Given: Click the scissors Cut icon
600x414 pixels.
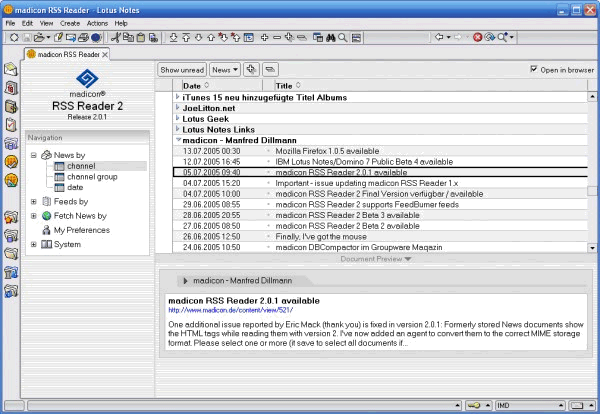Looking at the screenshot, I should (116, 37).
